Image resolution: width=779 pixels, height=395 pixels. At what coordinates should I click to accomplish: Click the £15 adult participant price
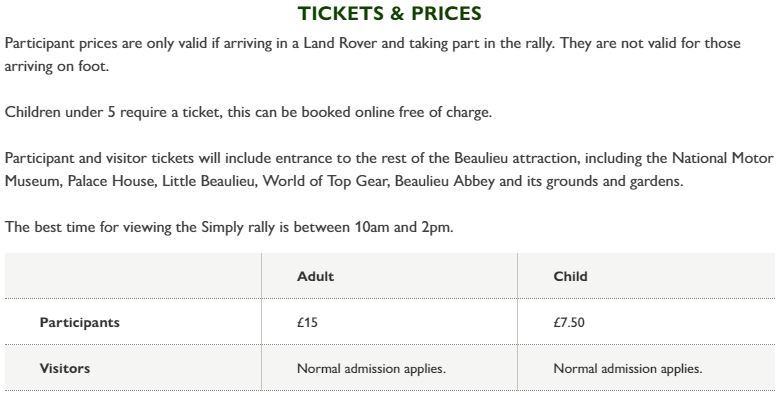click(307, 322)
